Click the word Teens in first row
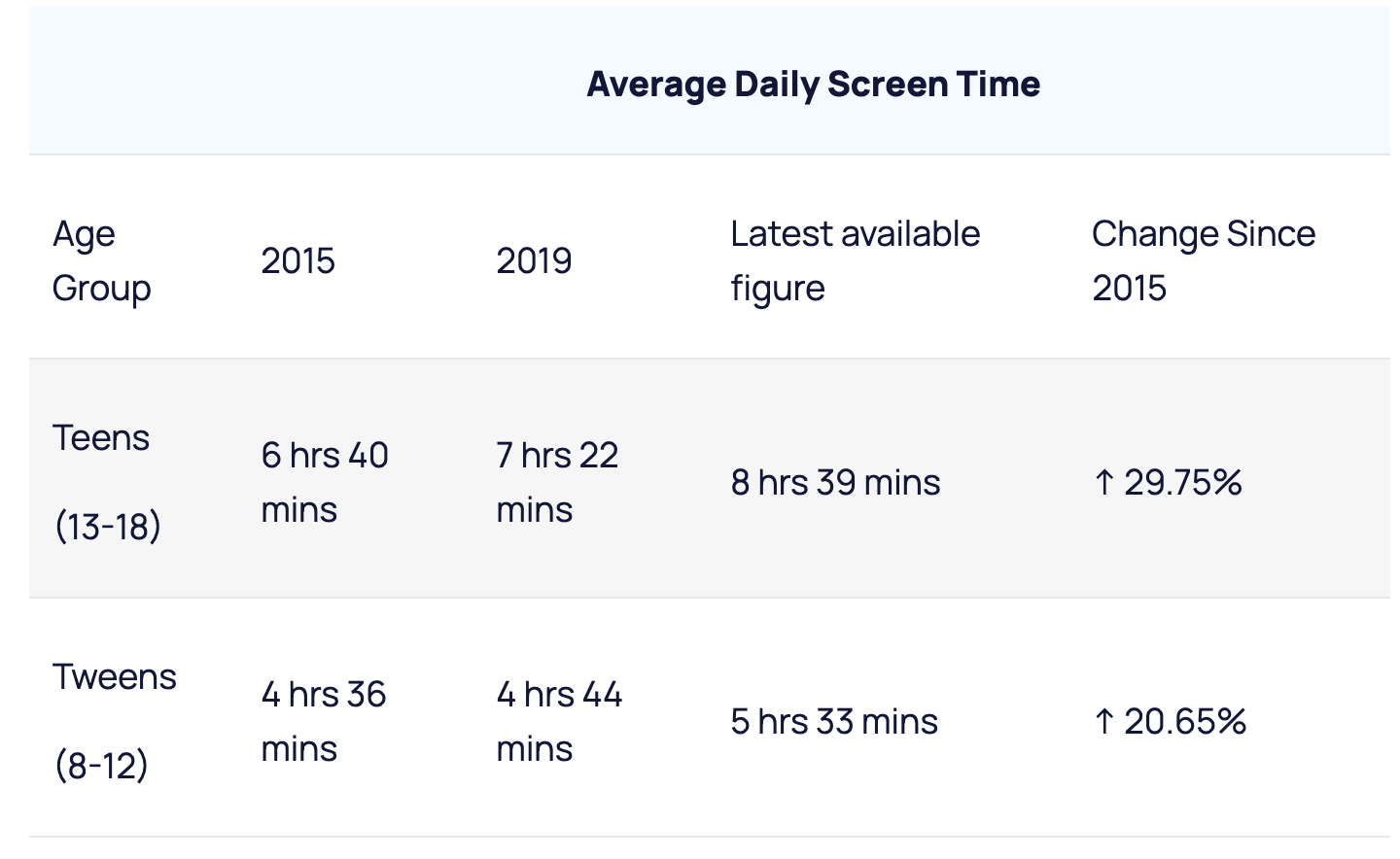1400x859 pixels. click(101, 437)
